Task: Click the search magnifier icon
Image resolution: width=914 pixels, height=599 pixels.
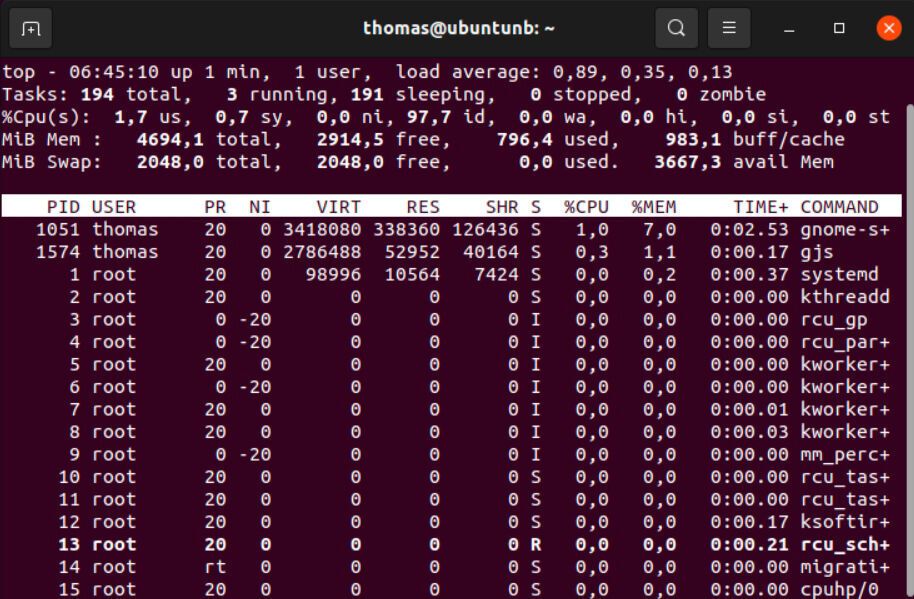Action: [x=676, y=28]
